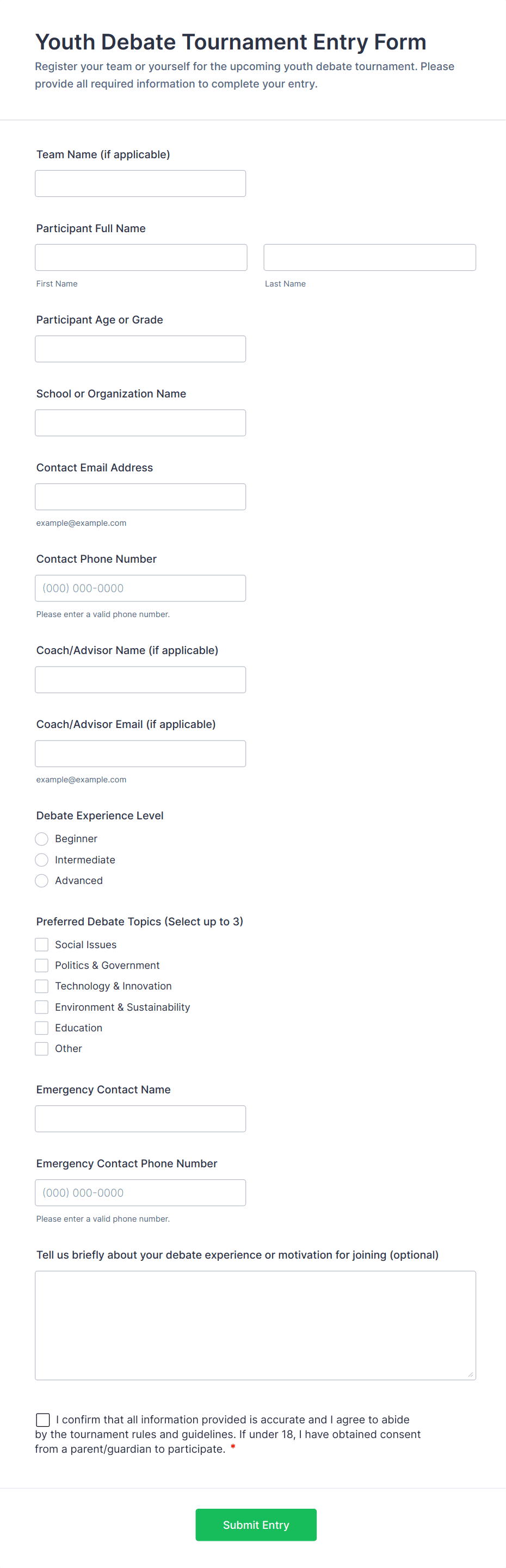Click the debate experience motivation textarea

[x=255, y=1325]
